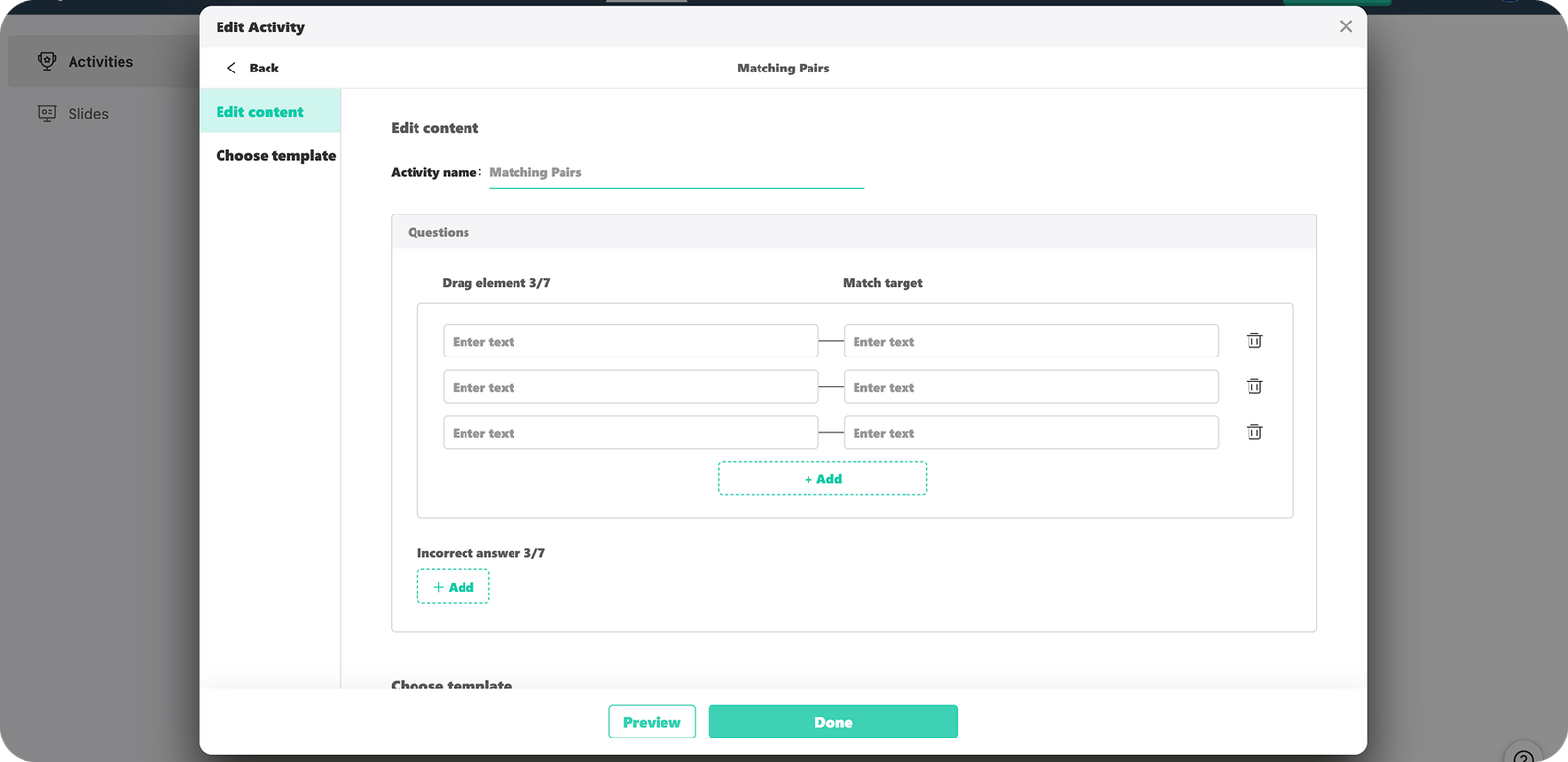
Task: Click second Match target text field
Action: pos(1030,387)
